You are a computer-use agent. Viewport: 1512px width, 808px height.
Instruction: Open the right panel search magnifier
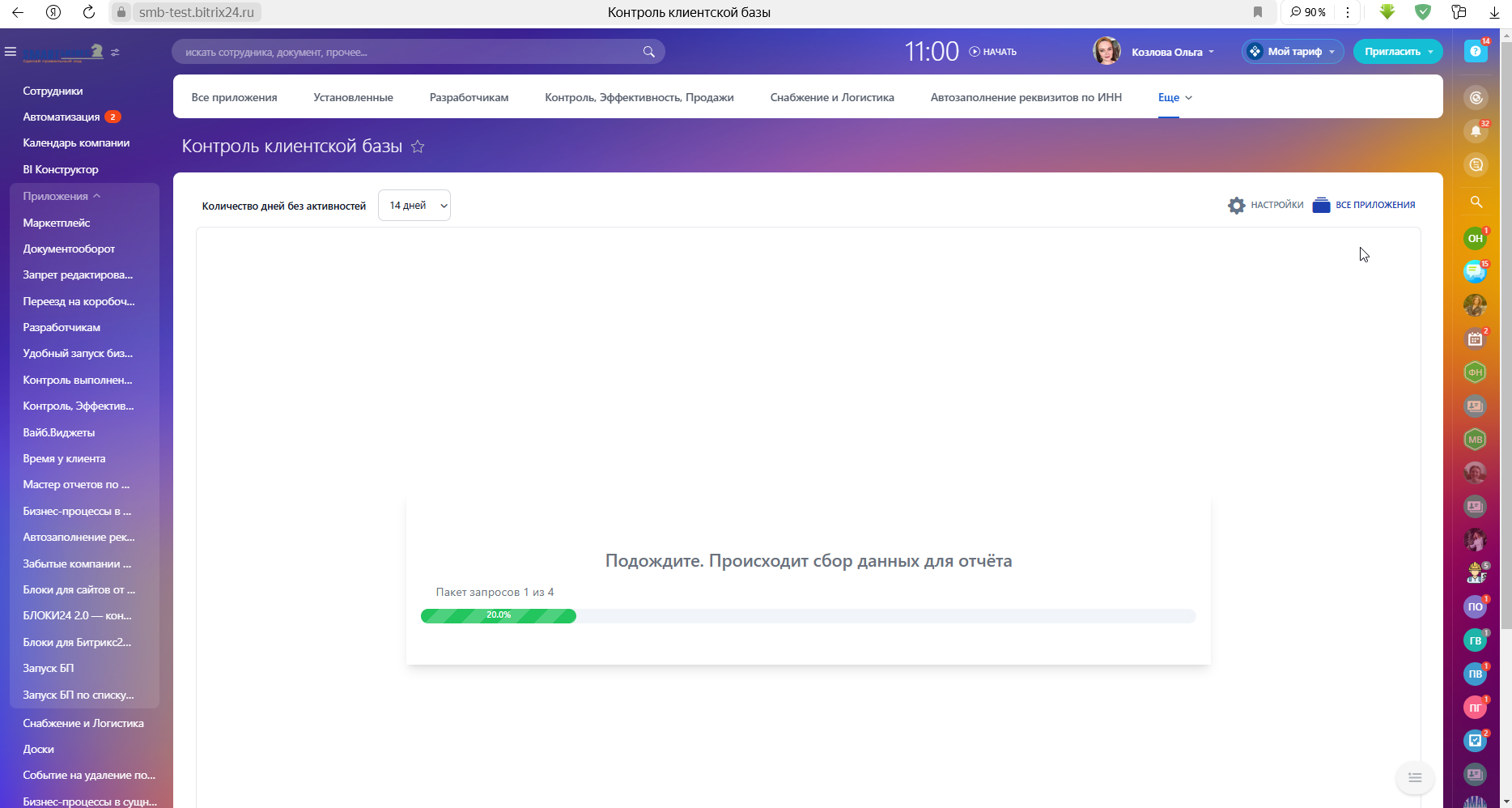[1476, 202]
